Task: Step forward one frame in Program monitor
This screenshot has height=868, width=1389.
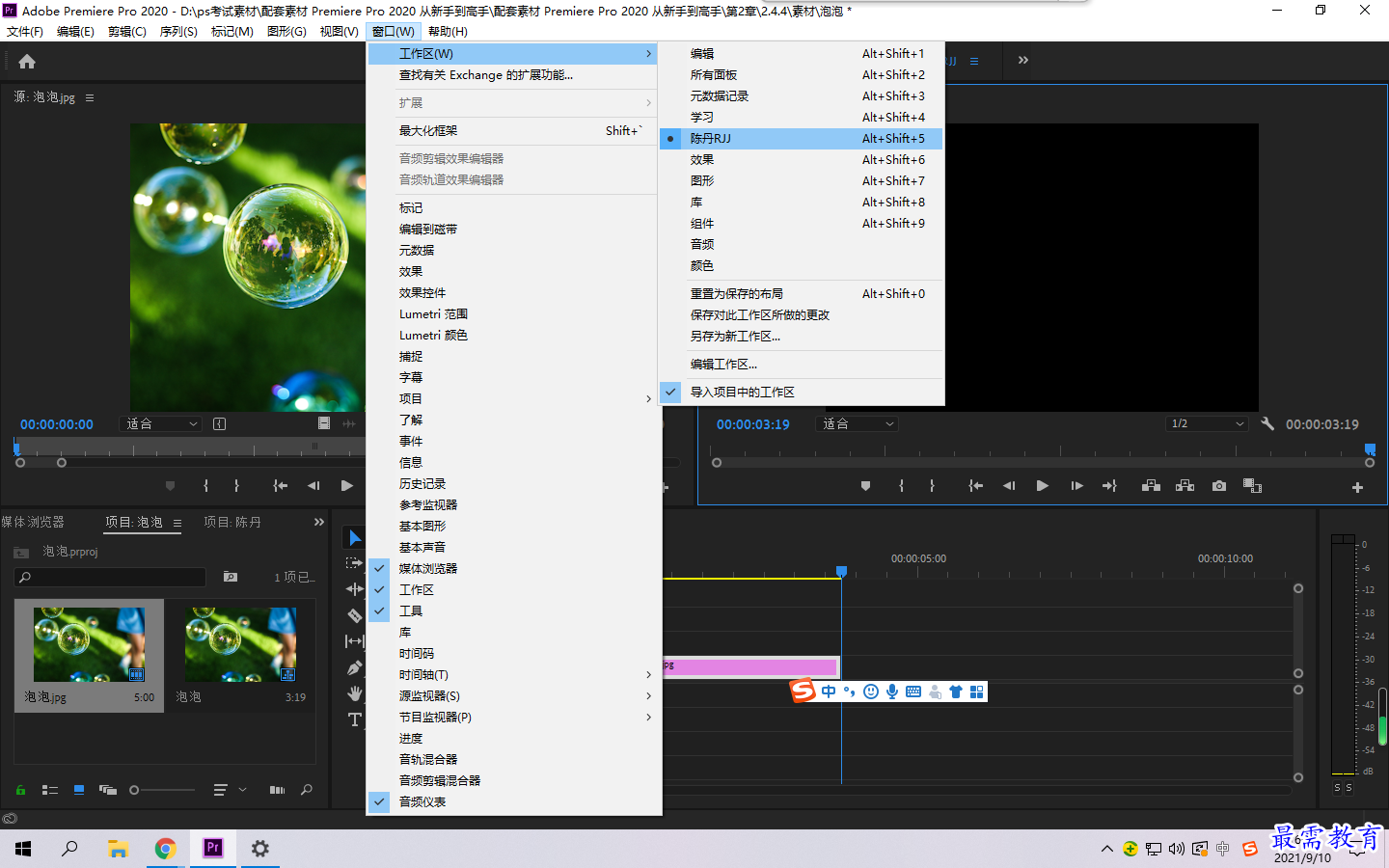Action: 1076,486
